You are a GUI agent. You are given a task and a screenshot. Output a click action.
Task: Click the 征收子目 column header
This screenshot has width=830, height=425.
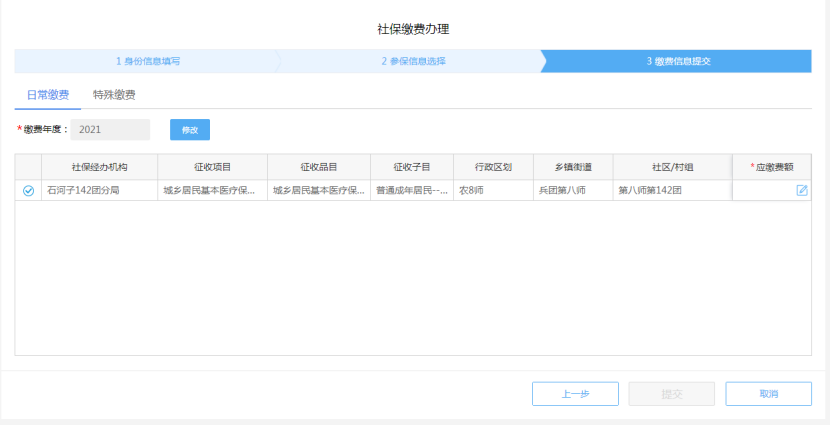tap(412, 167)
